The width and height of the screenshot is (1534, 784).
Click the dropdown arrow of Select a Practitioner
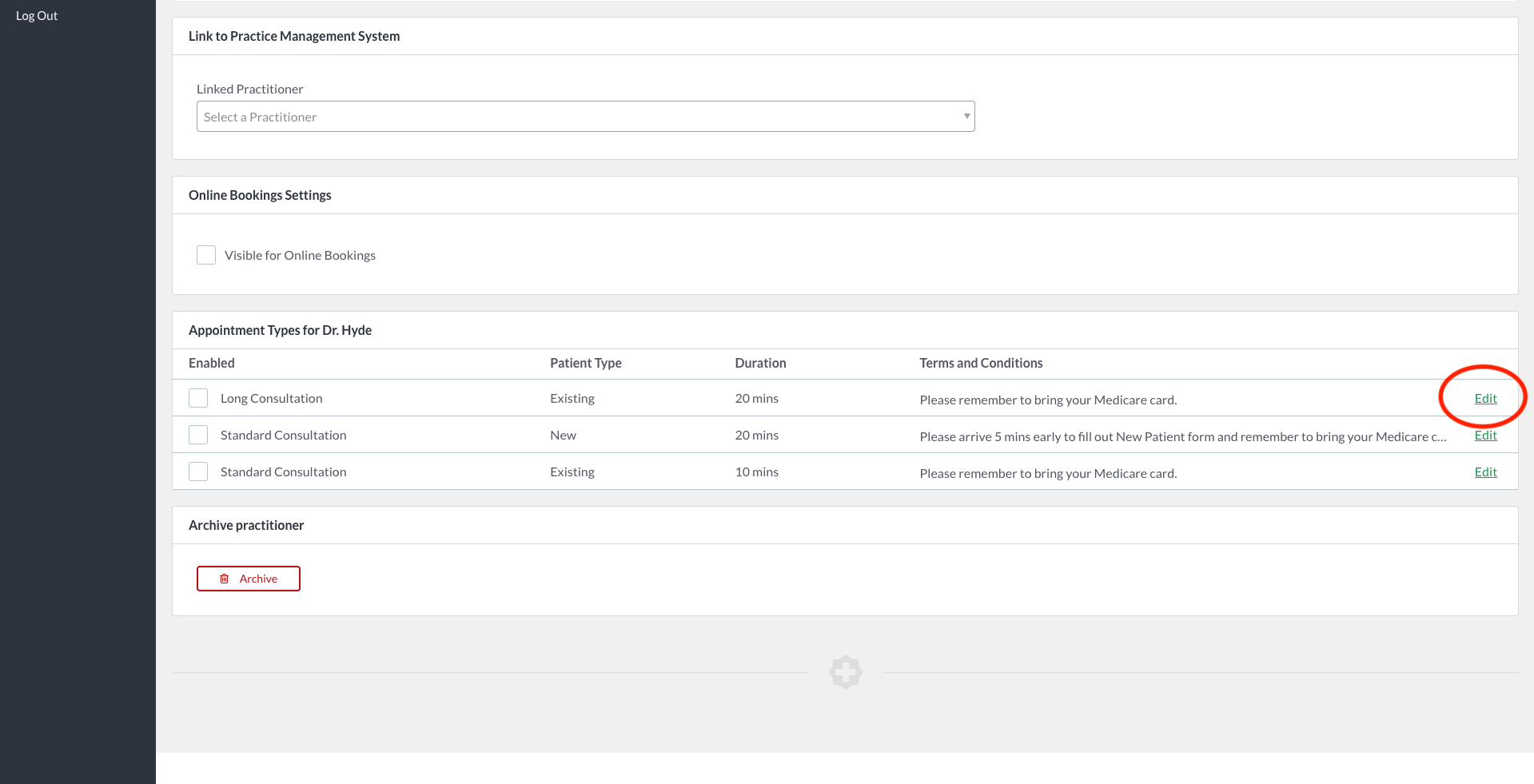pos(966,117)
